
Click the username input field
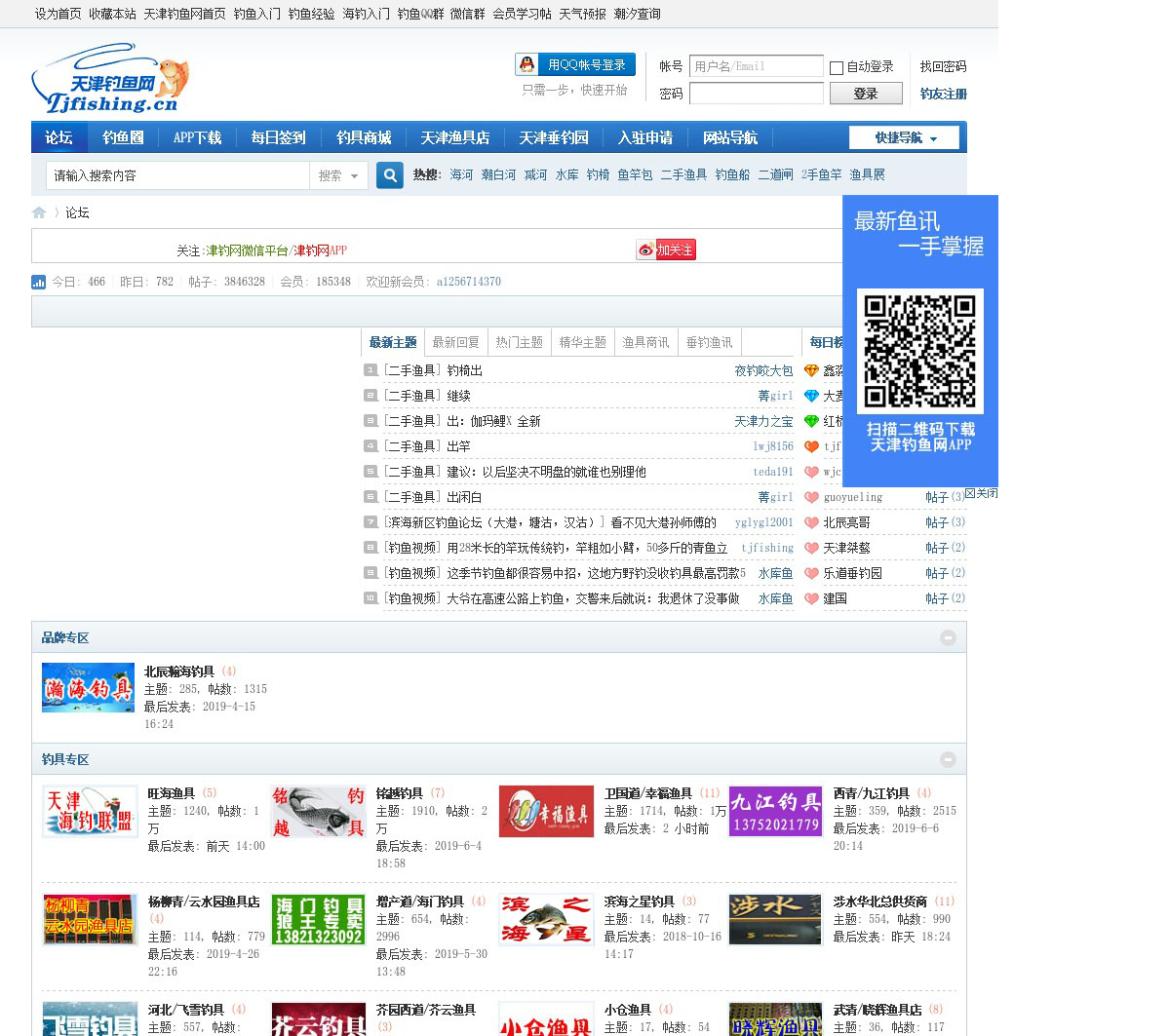coord(756,66)
